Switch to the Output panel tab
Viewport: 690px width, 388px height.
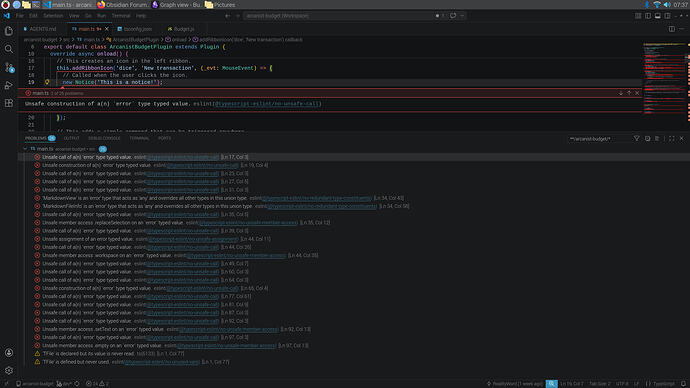[x=71, y=138]
